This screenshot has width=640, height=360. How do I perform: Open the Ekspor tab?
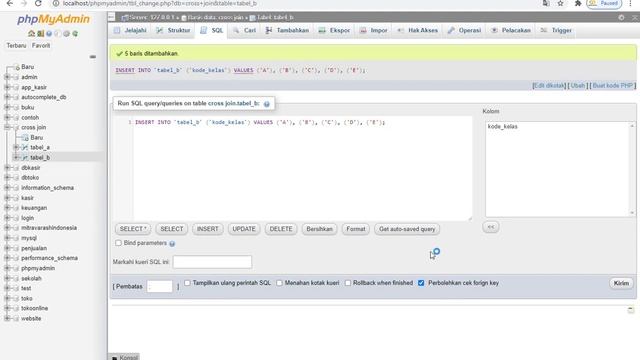pyautogui.click(x=334, y=30)
